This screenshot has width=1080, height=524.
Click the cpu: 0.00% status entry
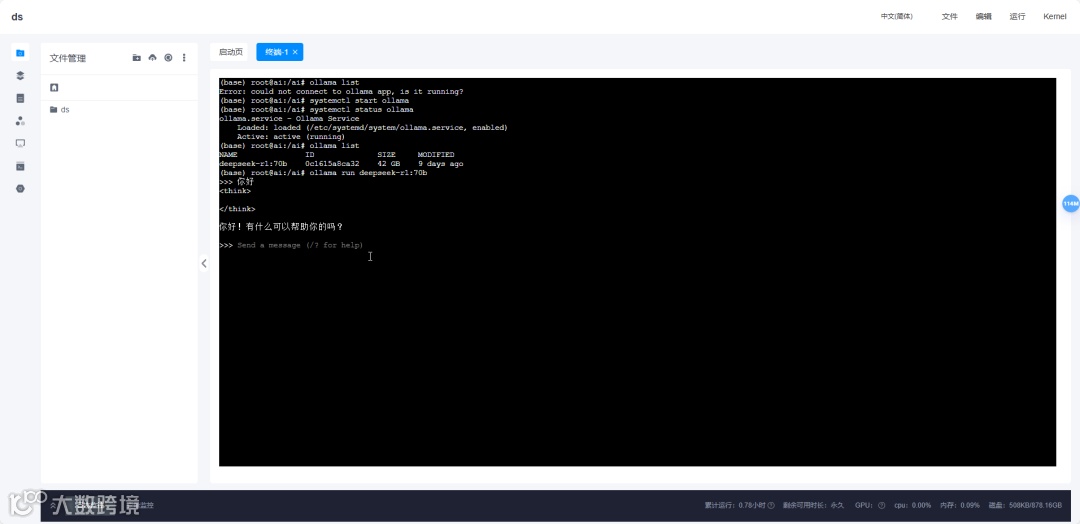coord(913,505)
